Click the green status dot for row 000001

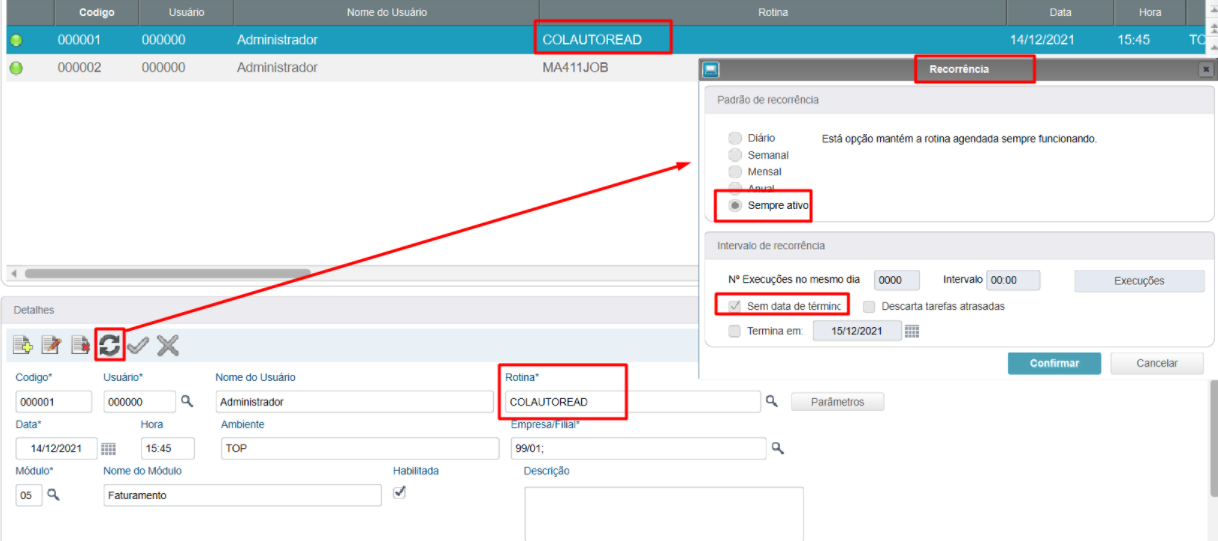point(16,41)
